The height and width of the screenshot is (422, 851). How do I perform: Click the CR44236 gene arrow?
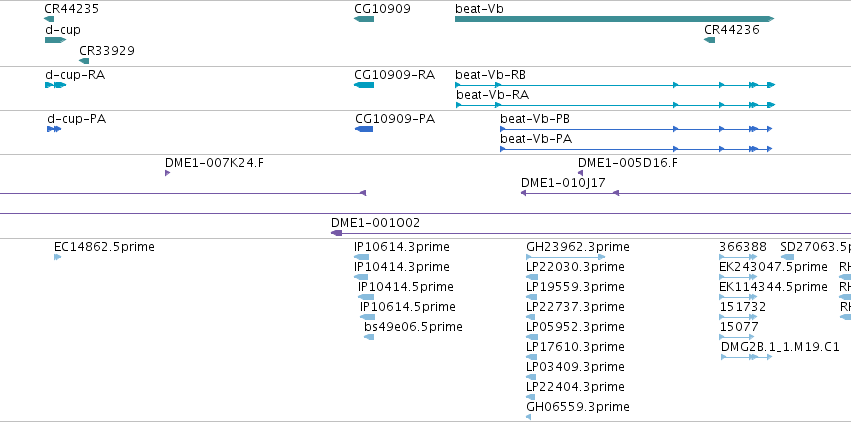click(709, 40)
